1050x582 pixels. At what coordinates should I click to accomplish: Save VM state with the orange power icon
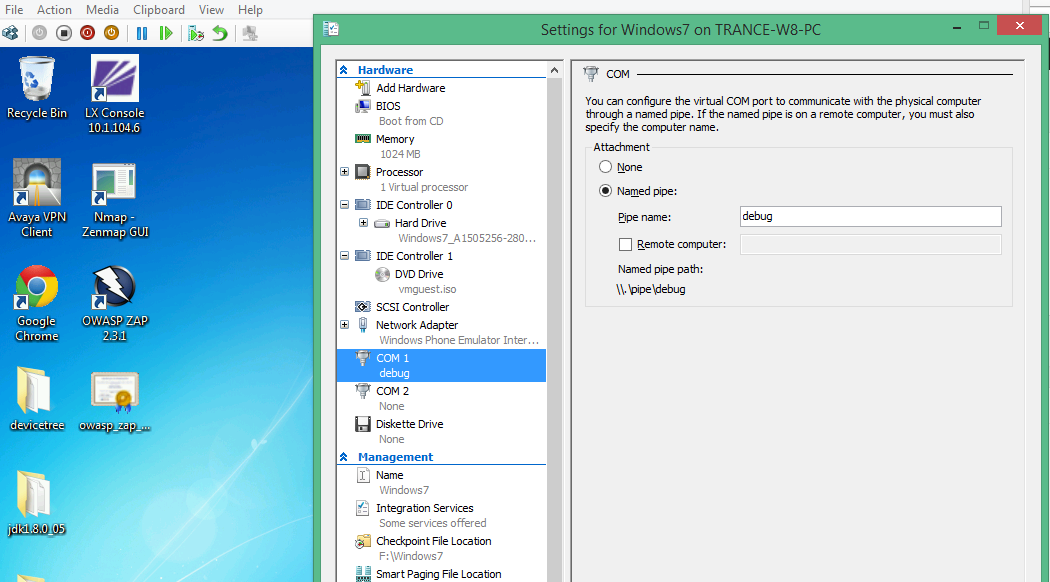[x=111, y=33]
